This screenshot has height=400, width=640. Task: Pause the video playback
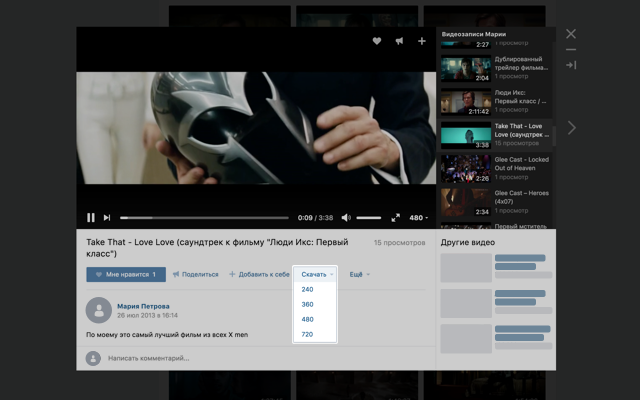tap(91, 218)
